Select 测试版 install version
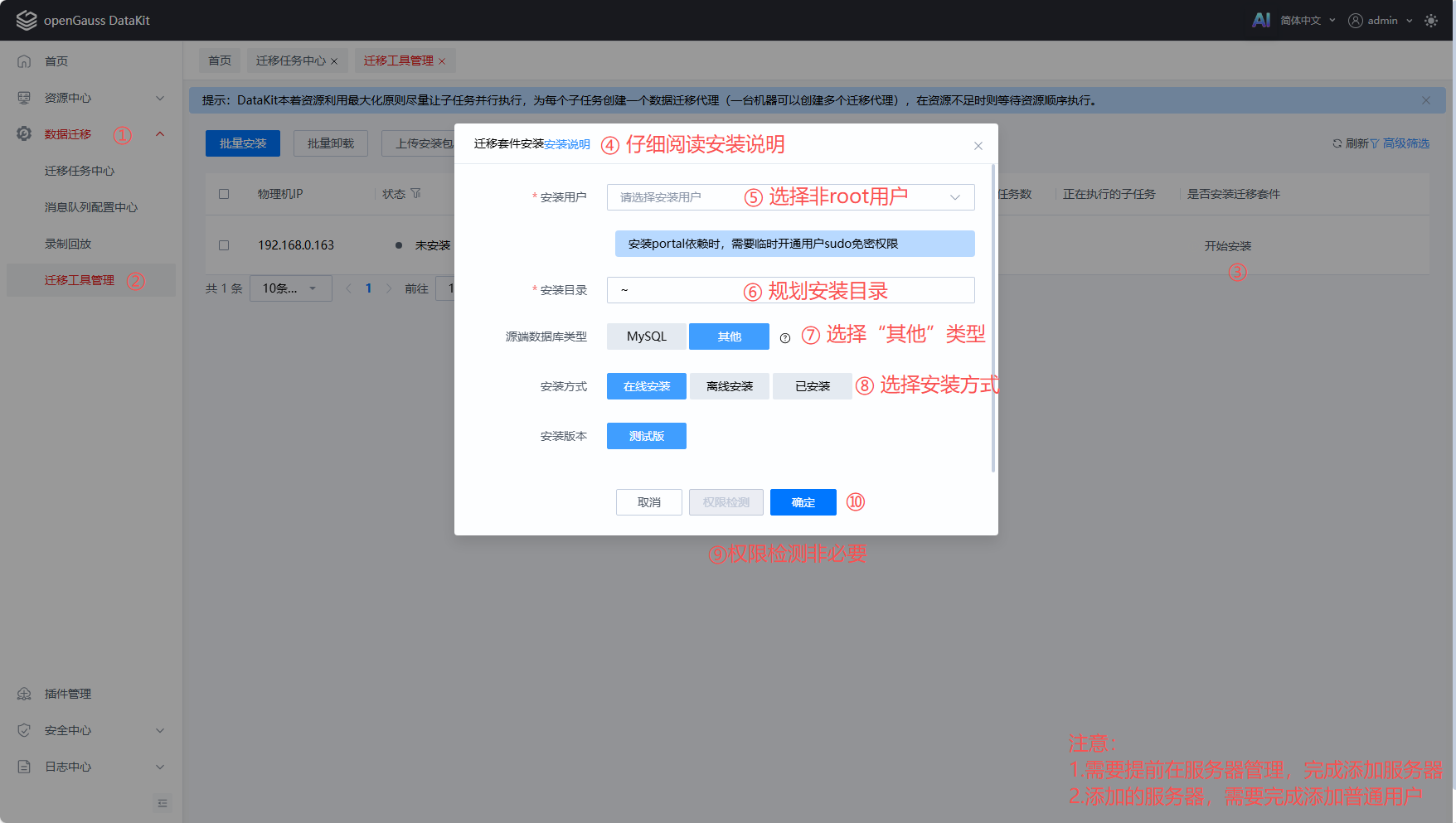 tap(647, 436)
